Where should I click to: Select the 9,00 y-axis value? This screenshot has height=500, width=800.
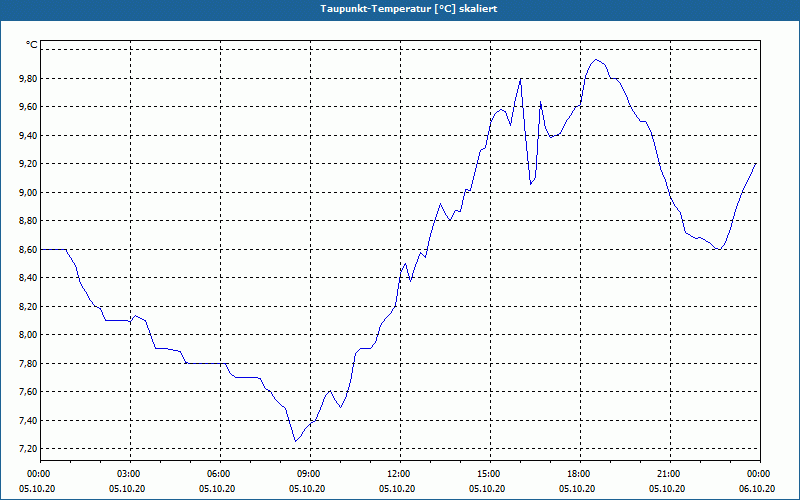(28, 192)
